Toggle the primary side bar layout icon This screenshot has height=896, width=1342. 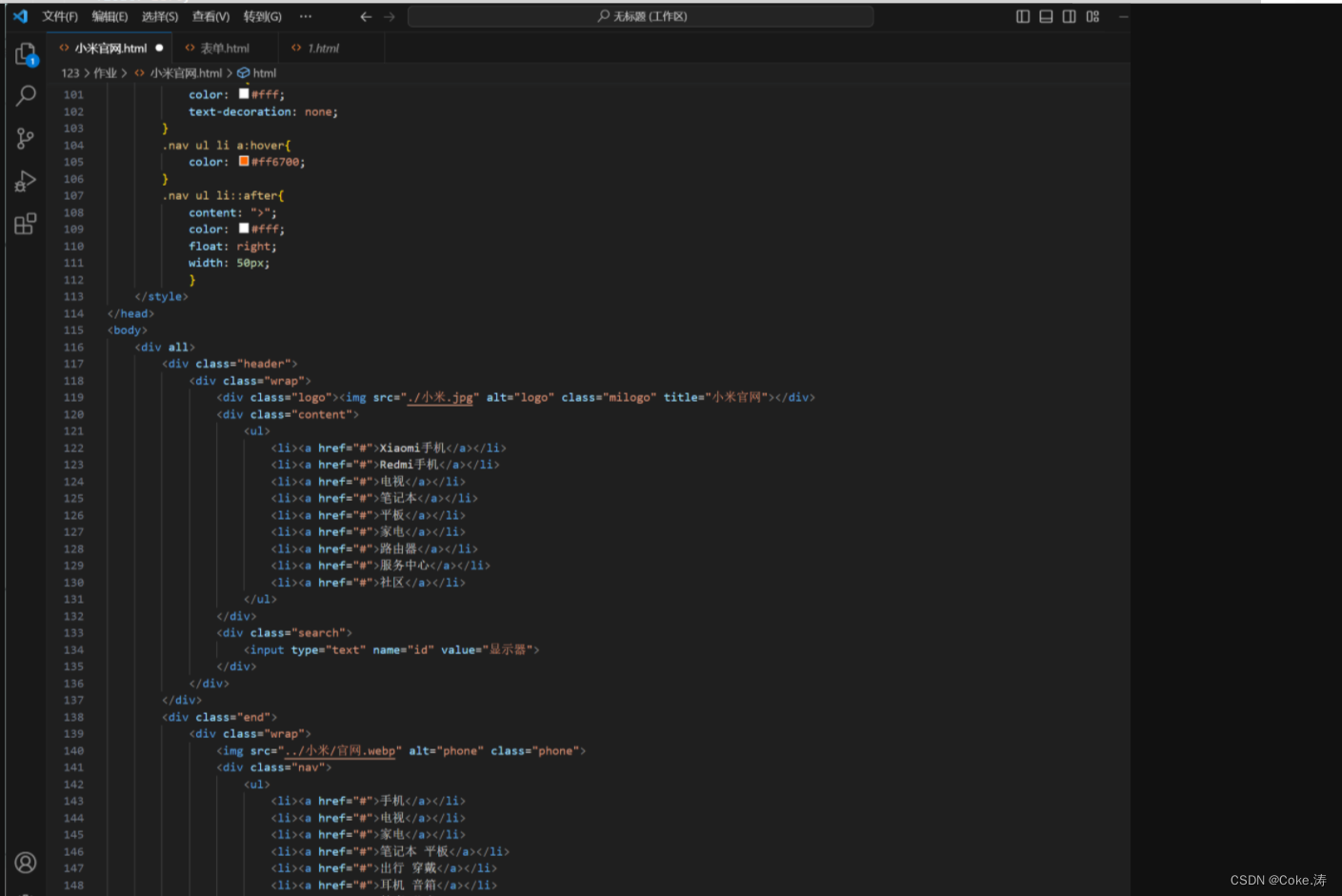[1023, 16]
